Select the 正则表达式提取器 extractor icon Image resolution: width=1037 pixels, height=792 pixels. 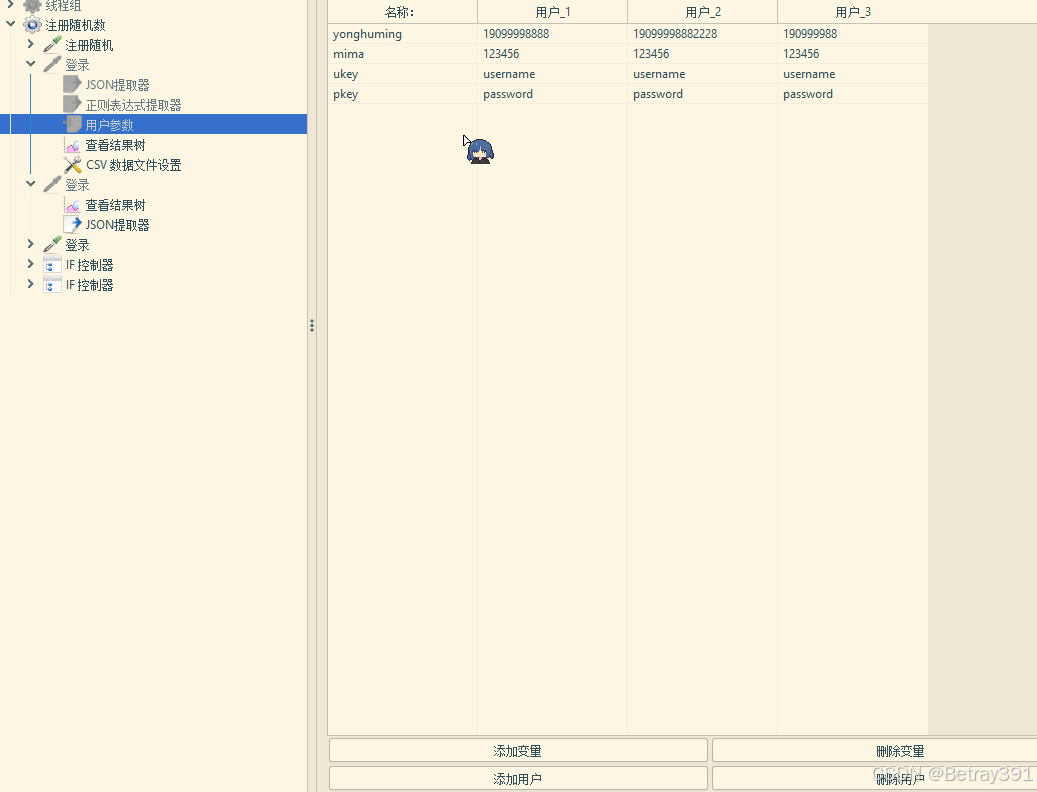(x=72, y=104)
